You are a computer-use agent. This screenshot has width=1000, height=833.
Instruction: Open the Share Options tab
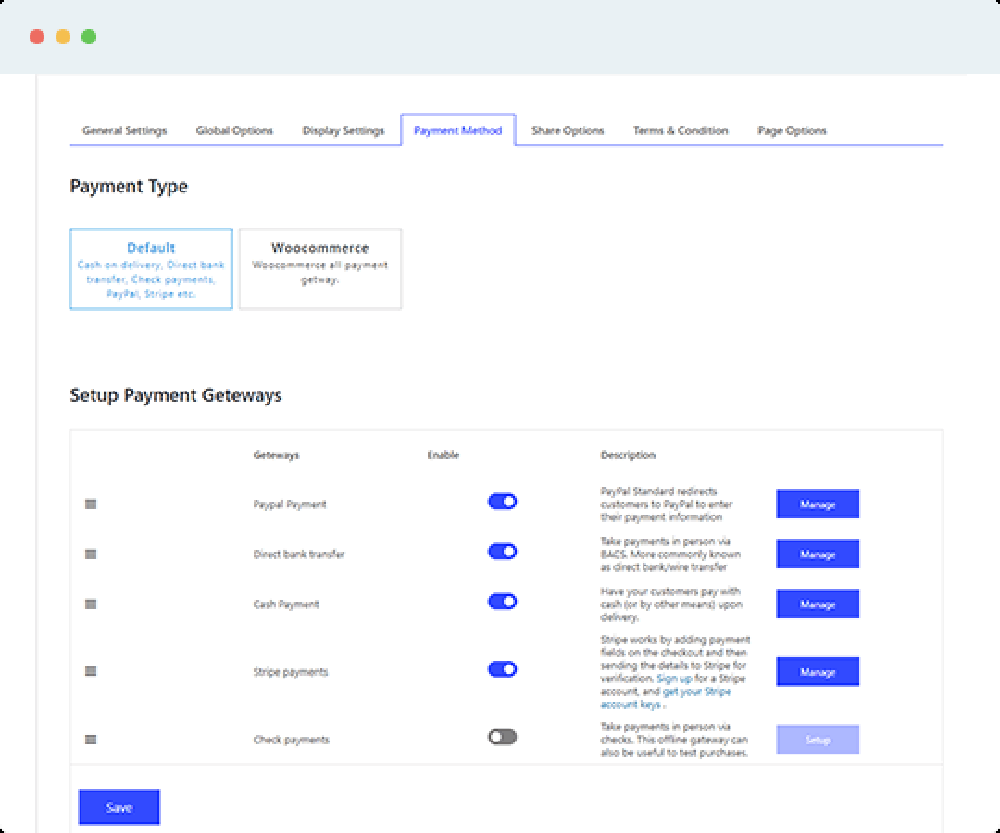click(568, 130)
